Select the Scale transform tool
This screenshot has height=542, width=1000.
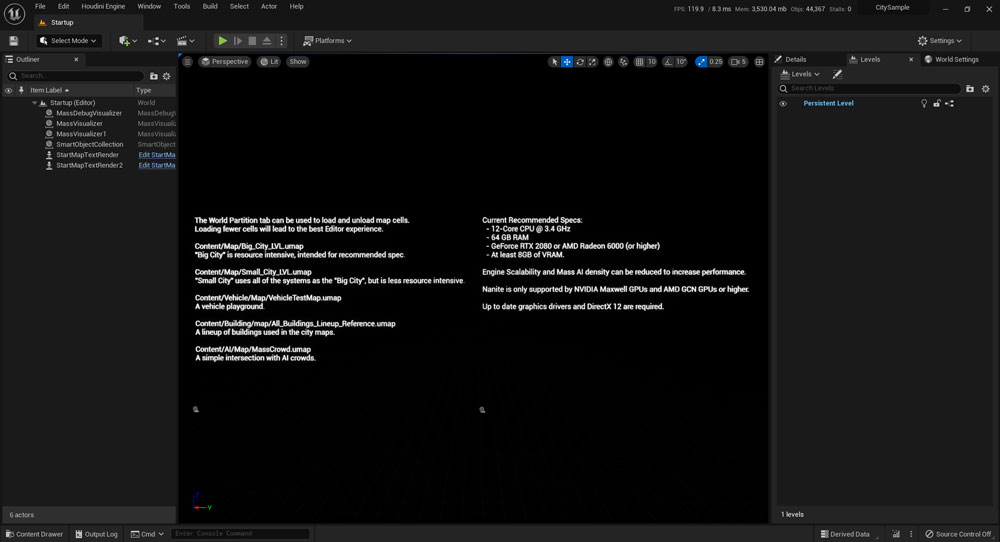pyautogui.click(x=592, y=62)
